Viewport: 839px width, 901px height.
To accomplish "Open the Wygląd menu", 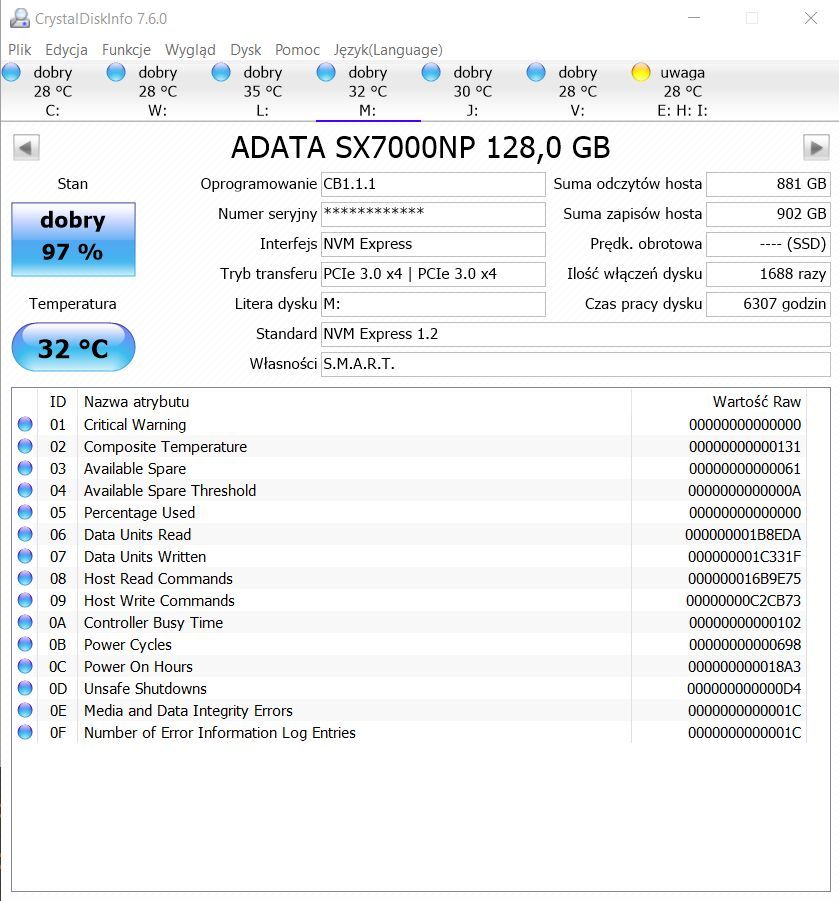I will point(190,50).
